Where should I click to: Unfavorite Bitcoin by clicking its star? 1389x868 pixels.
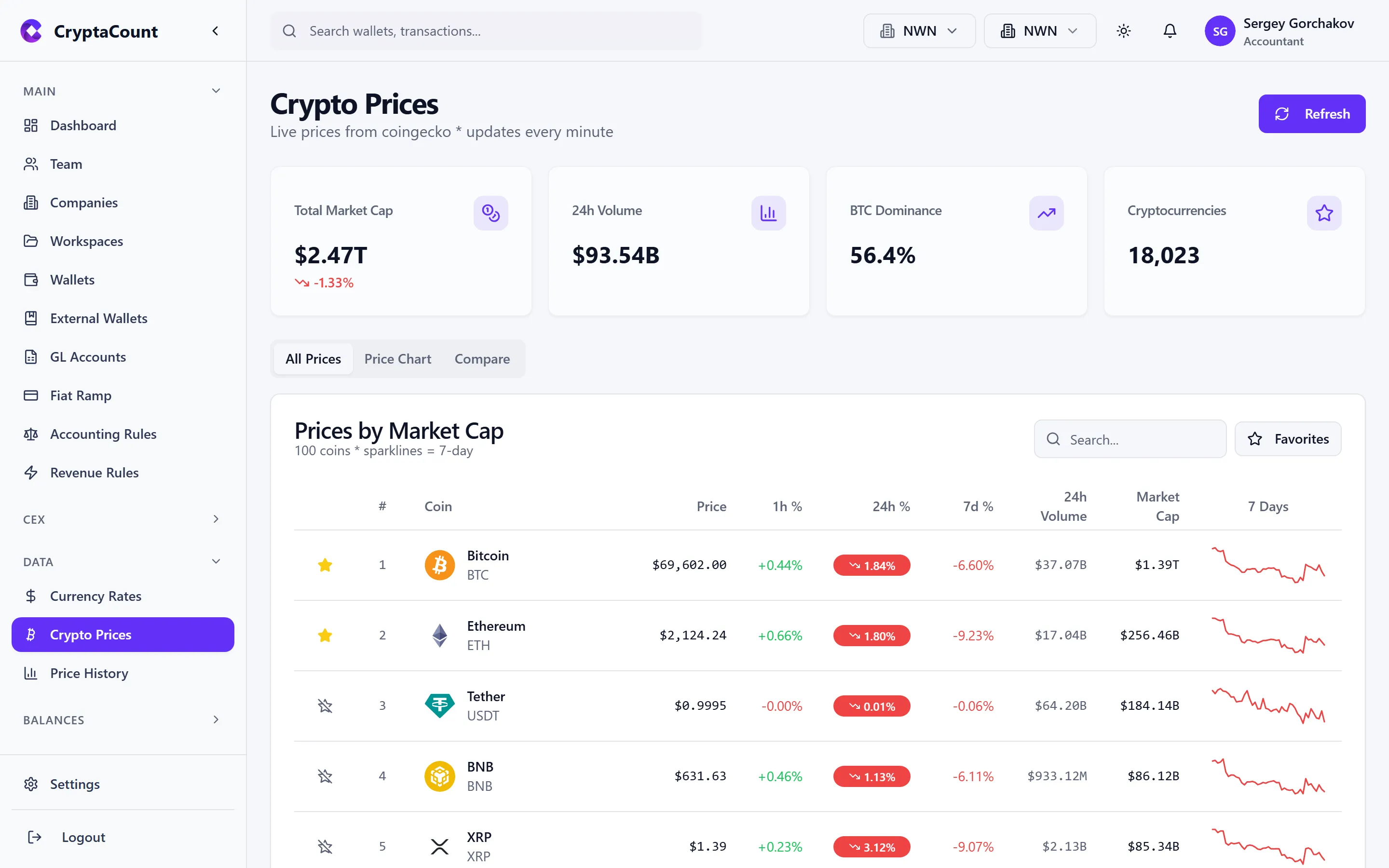(326, 565)
